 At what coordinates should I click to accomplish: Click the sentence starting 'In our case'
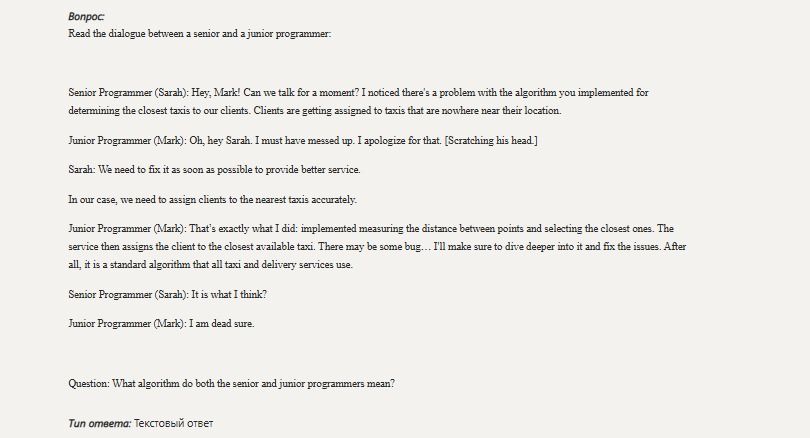pos(212,200)
